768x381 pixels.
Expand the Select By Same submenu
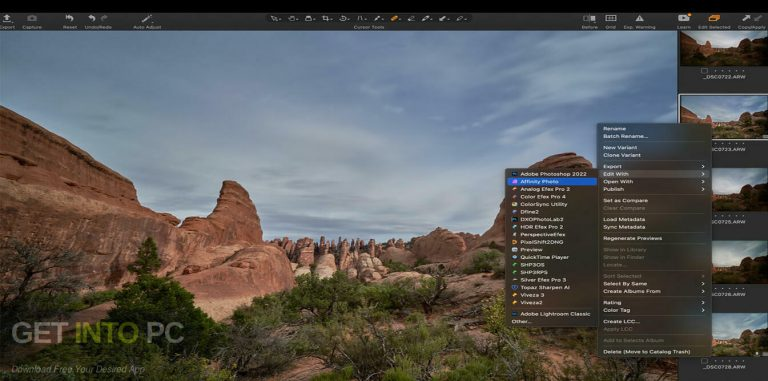pos(654,284)
